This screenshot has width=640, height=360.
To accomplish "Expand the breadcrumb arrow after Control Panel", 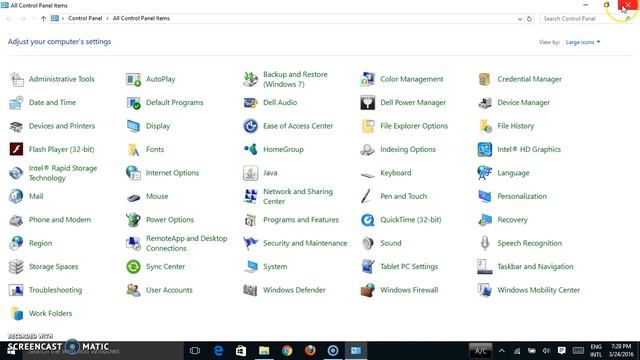I will 107,18.
